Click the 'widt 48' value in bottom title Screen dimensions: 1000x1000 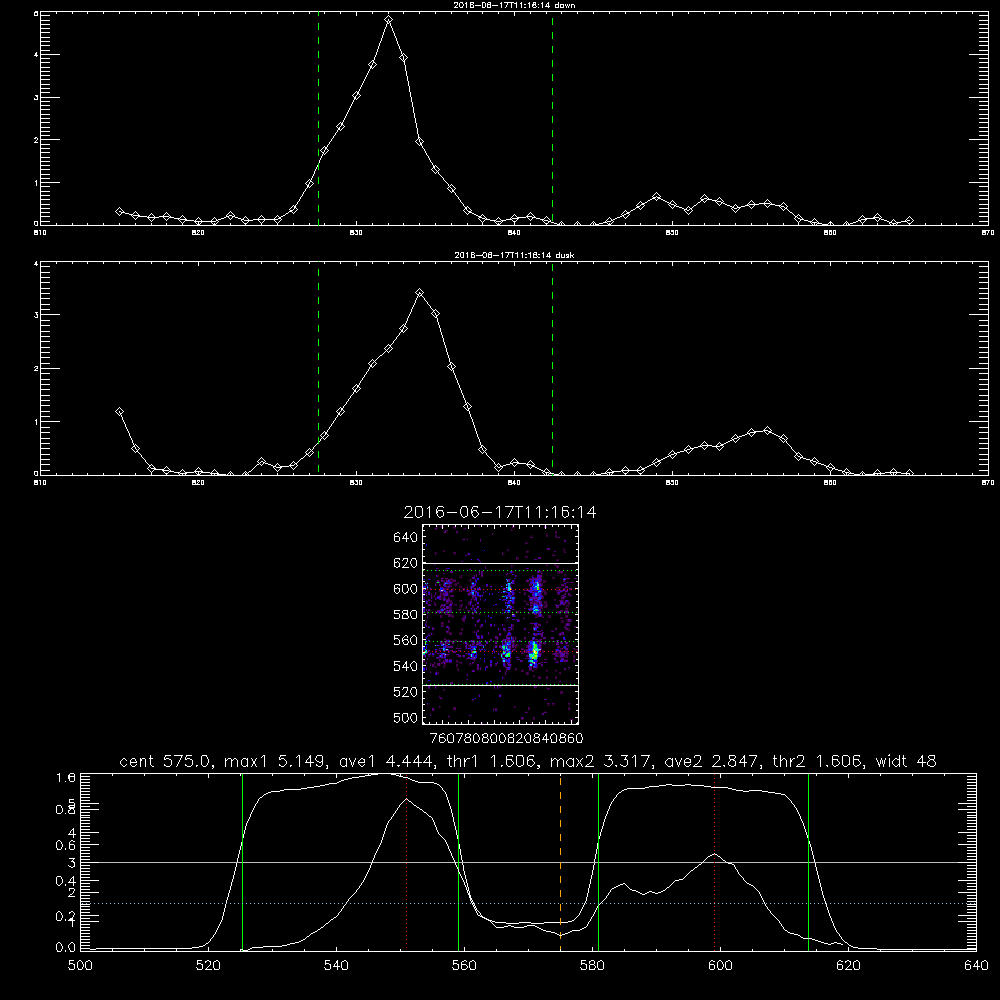coord(906,761)
